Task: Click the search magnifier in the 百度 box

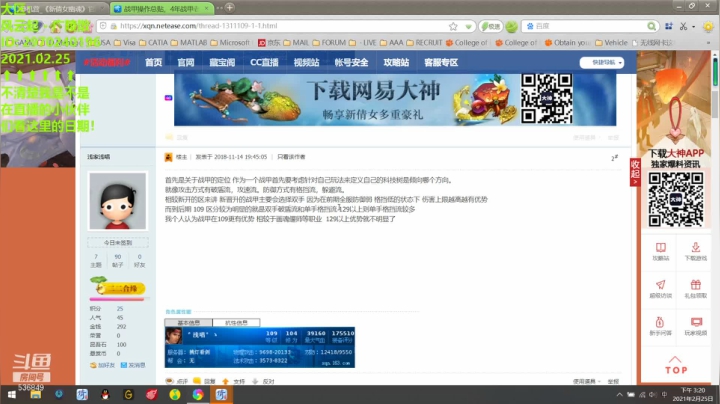Action: pyautogui.click(x=651, y=26)
